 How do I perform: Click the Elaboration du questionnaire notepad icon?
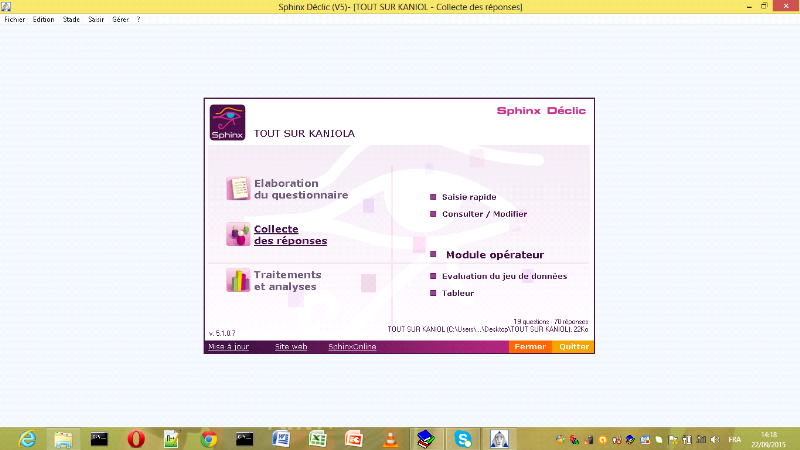tap(237, 188)
